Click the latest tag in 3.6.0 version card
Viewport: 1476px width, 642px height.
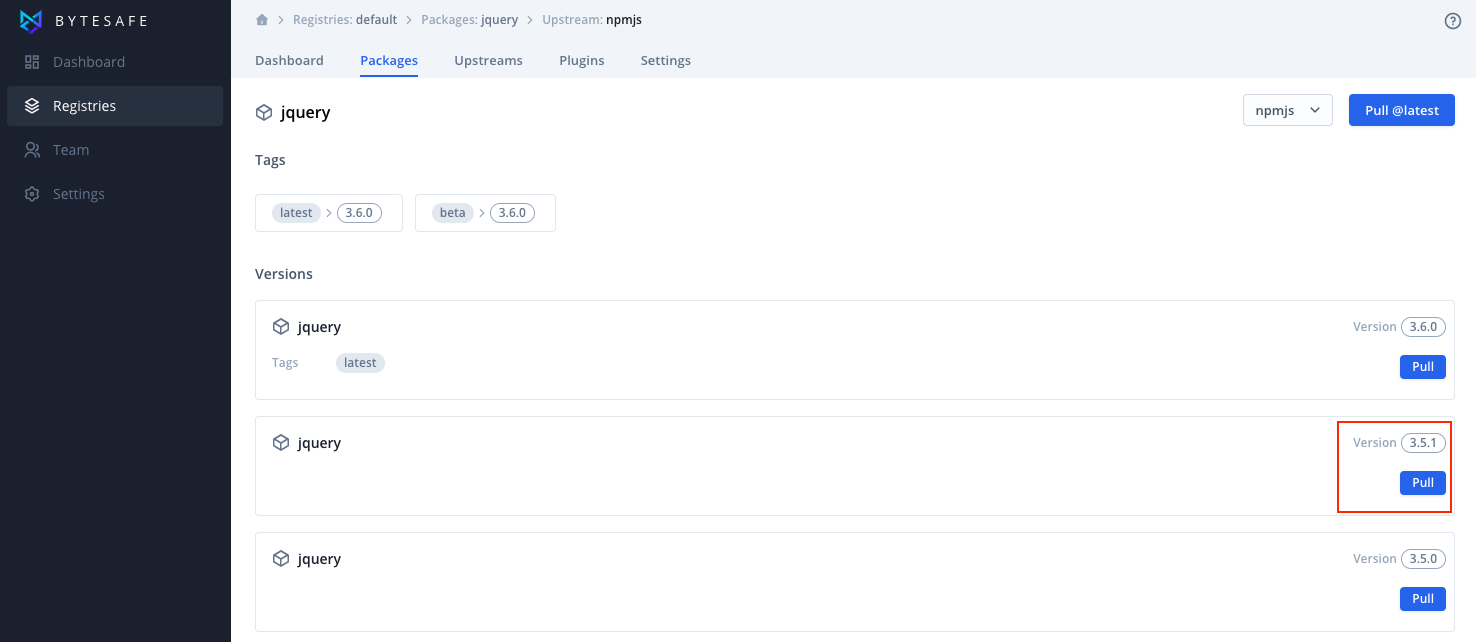(x=360, y=363)
